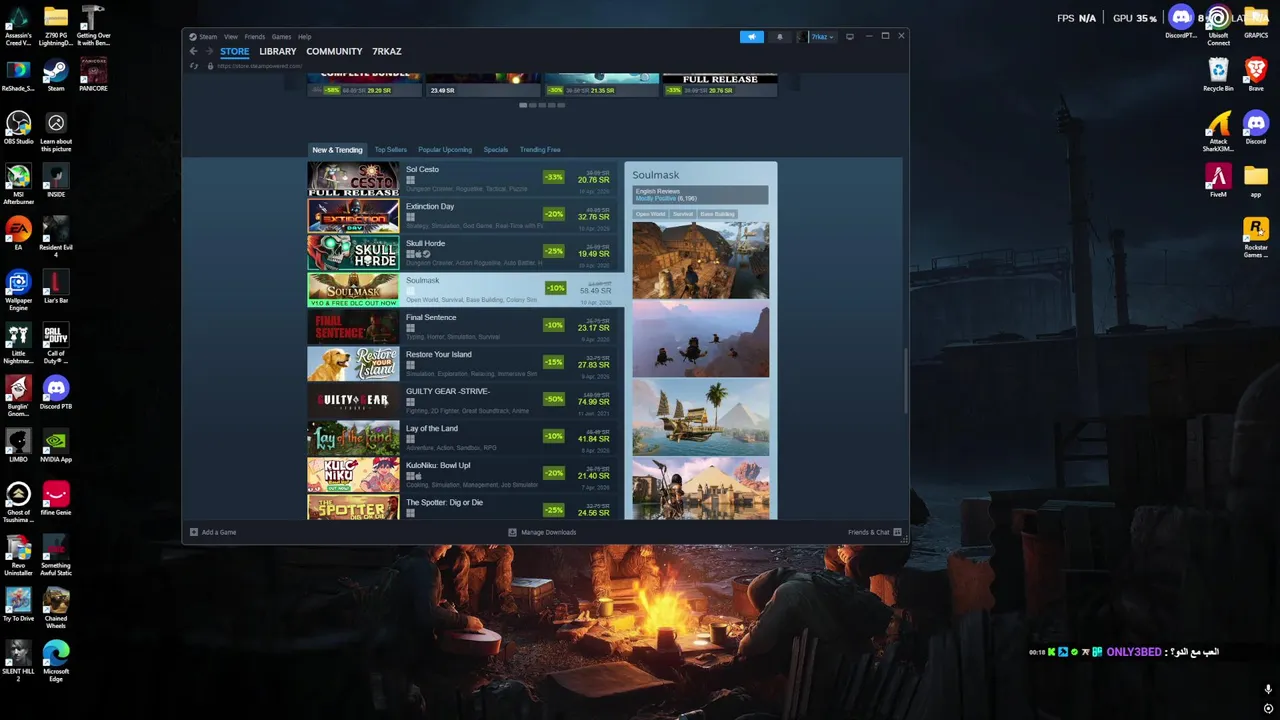Launch Call of Duty desktop icon
The height and width of the screenshot is (720, 1280).
(x=56, y=343)
